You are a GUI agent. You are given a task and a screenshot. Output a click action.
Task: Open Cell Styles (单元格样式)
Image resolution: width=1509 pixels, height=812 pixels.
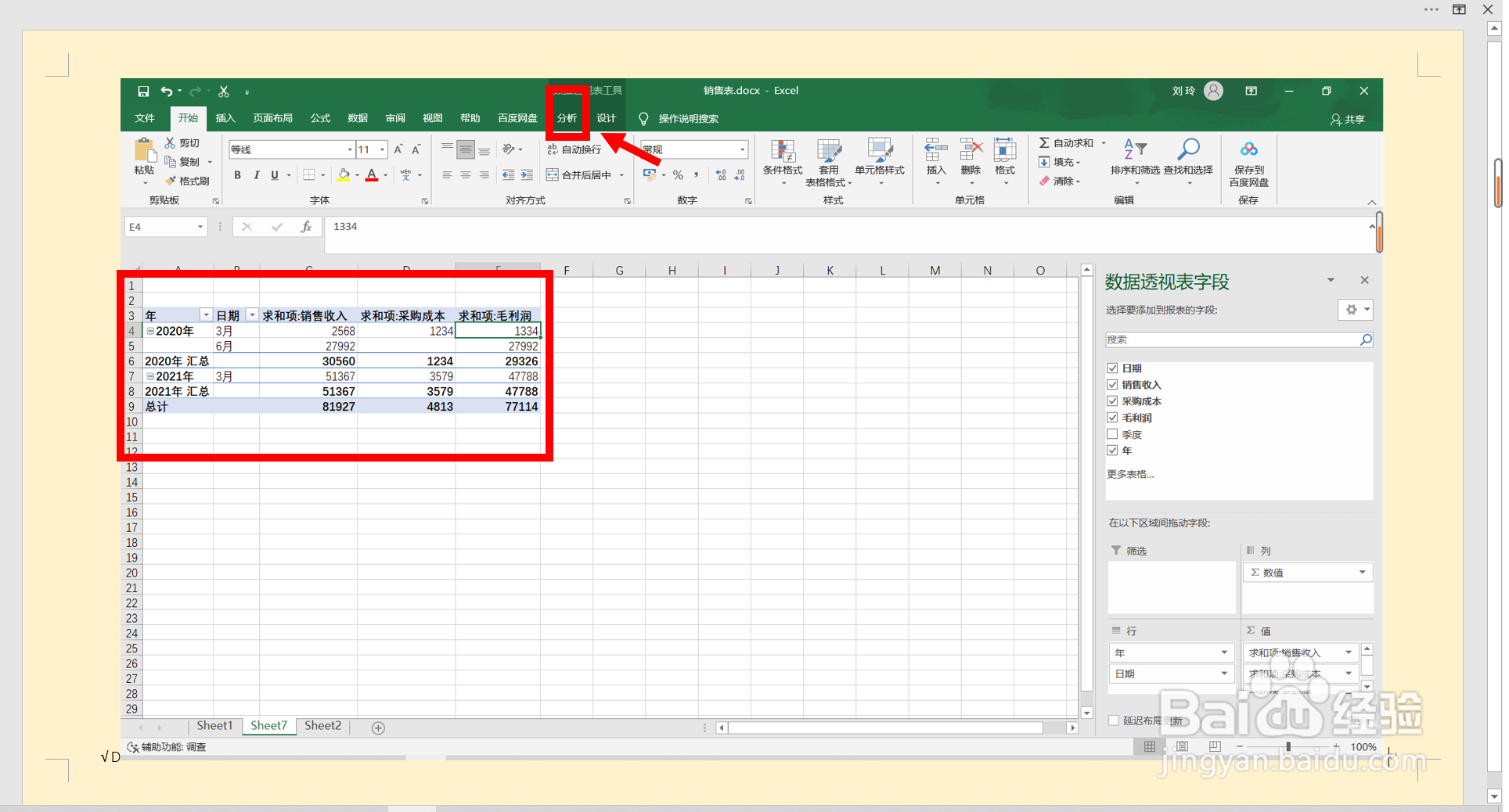(880, 163)
